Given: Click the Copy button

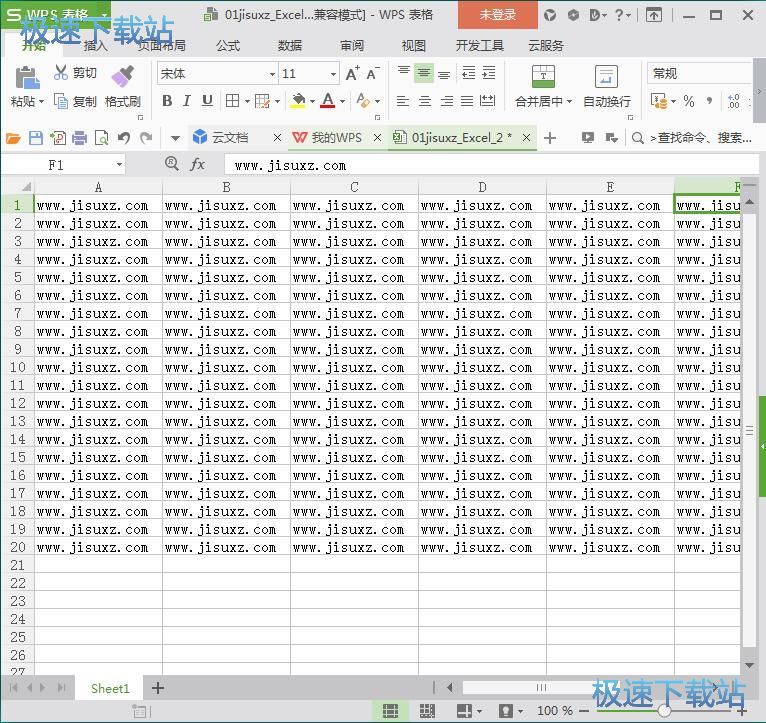Looking at the screenshot, I should tap(75, 102).
